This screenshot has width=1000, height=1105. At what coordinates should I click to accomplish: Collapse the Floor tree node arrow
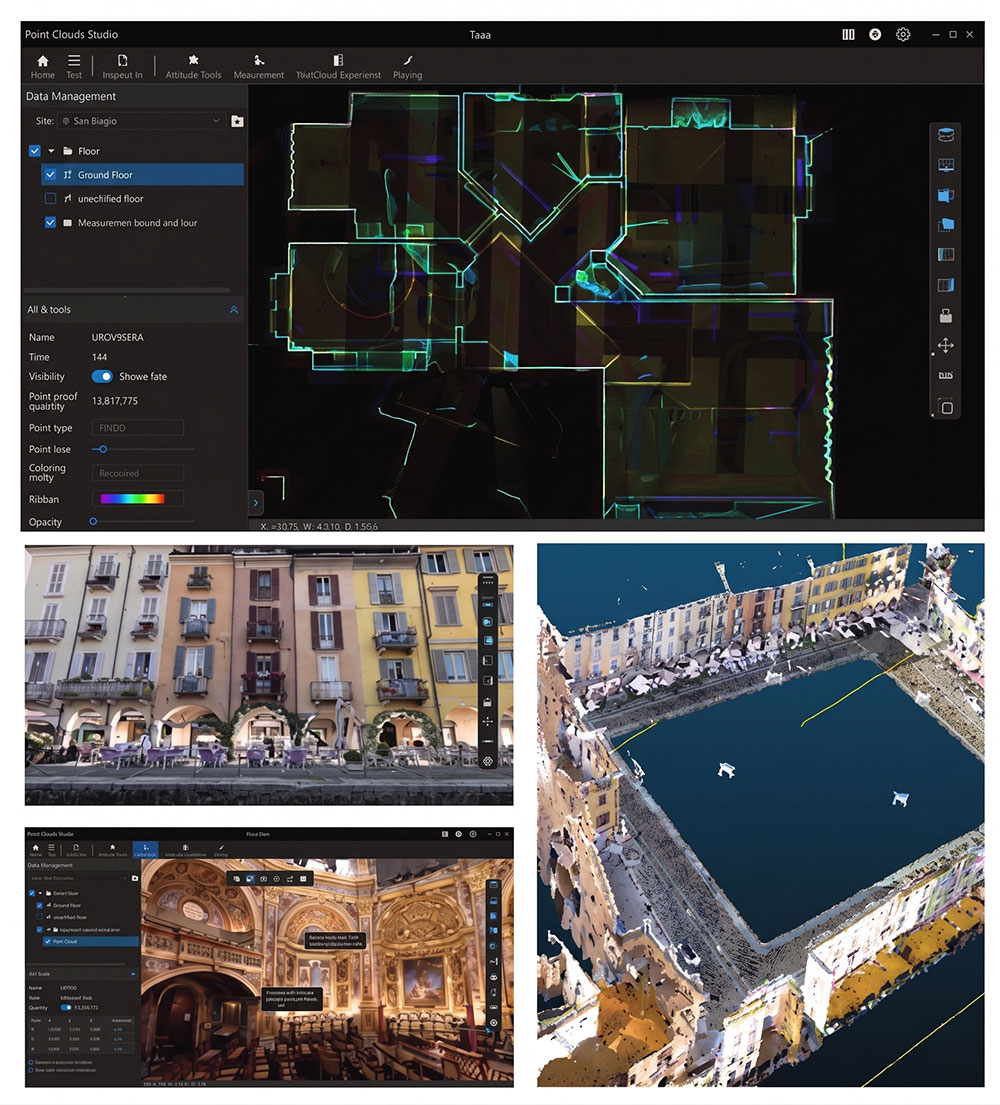(51, 151)
